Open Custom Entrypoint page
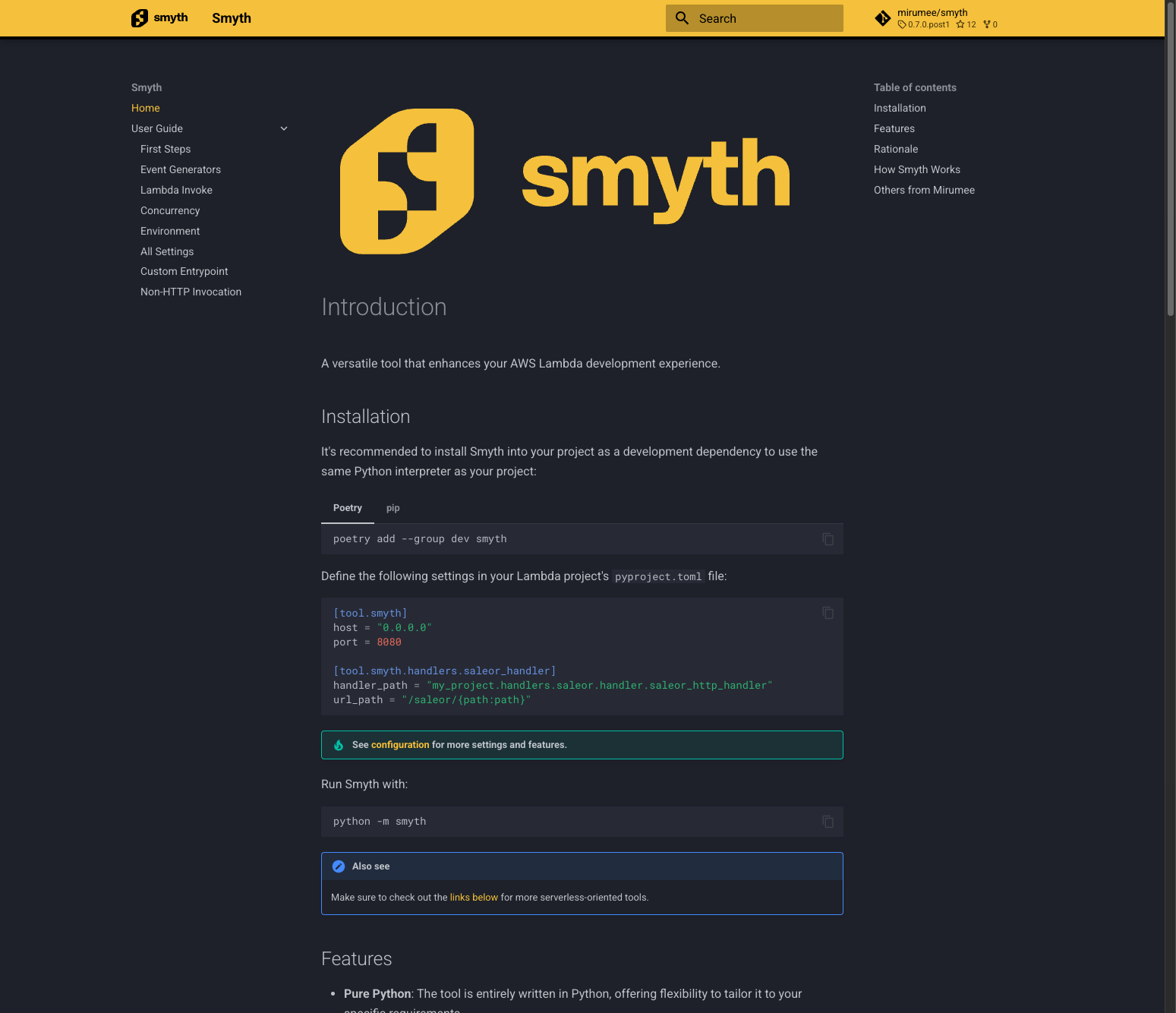 click(x=184, y=271)
